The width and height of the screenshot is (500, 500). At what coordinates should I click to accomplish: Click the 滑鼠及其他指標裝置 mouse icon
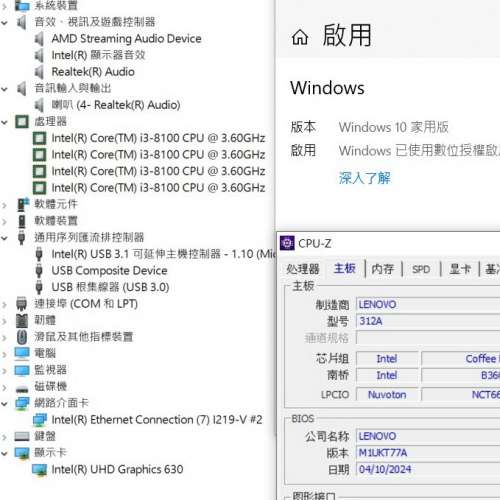(x=22, y=337)
